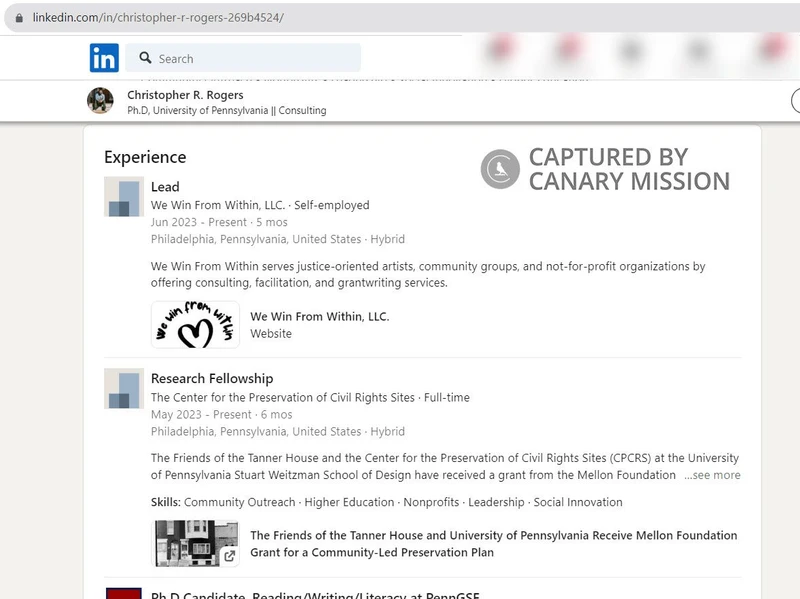Click the Research Fellowship title
This screenshot has width=800, height=599.
point(212,379)
